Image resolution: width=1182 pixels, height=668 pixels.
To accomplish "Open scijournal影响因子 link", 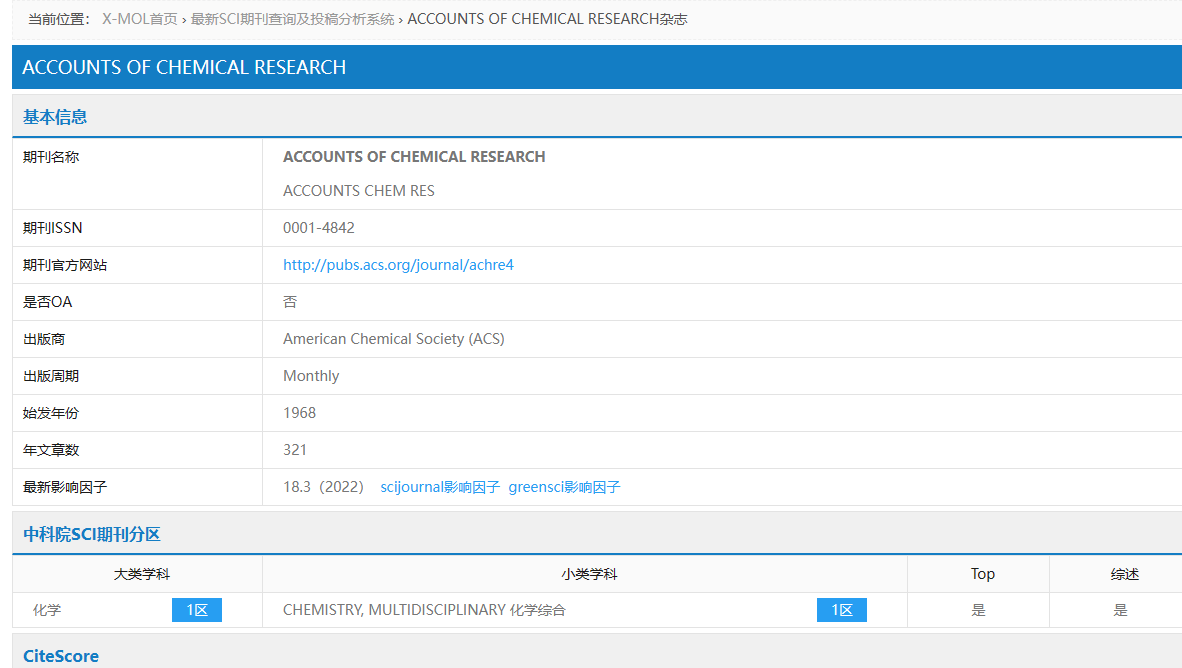I will pos(440,487).
